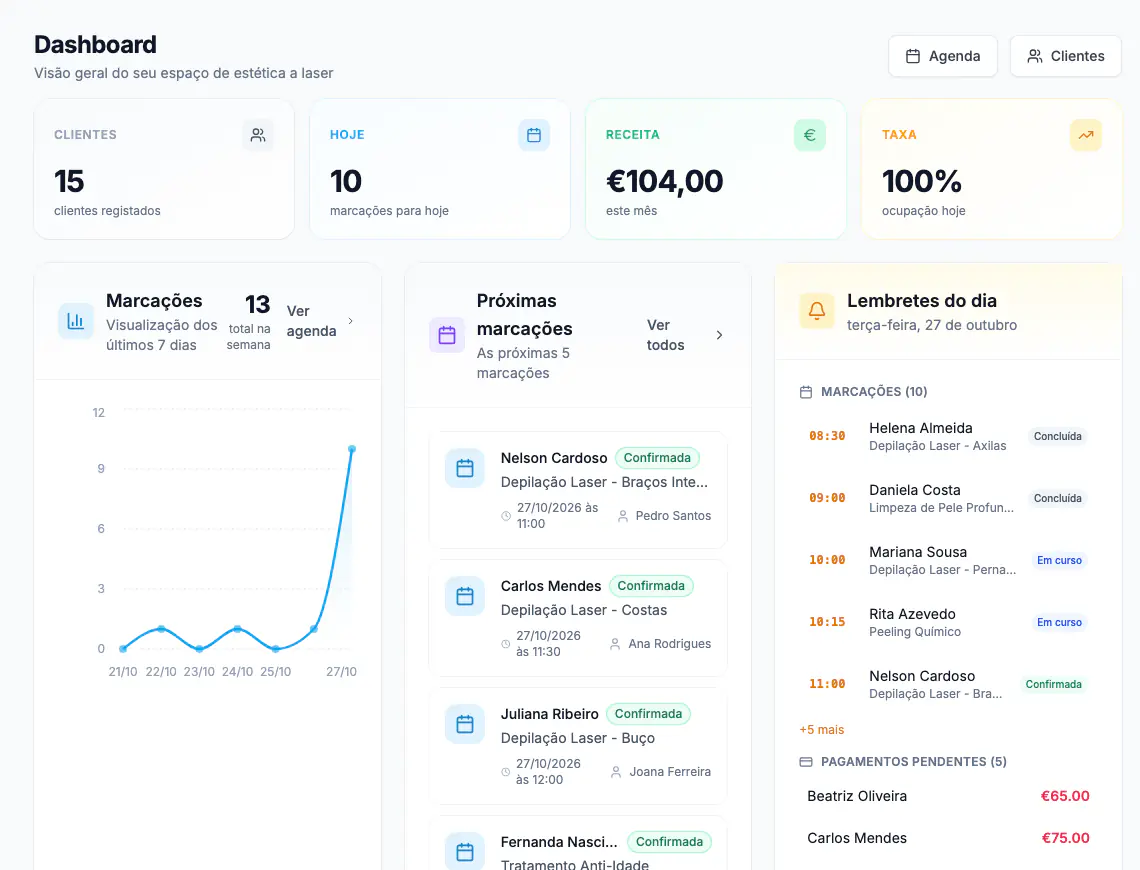The width and height of the screenshot is (1140, 870).
Task: Select Helena Almeida 08:30 reminder
Action: [948, 436]
